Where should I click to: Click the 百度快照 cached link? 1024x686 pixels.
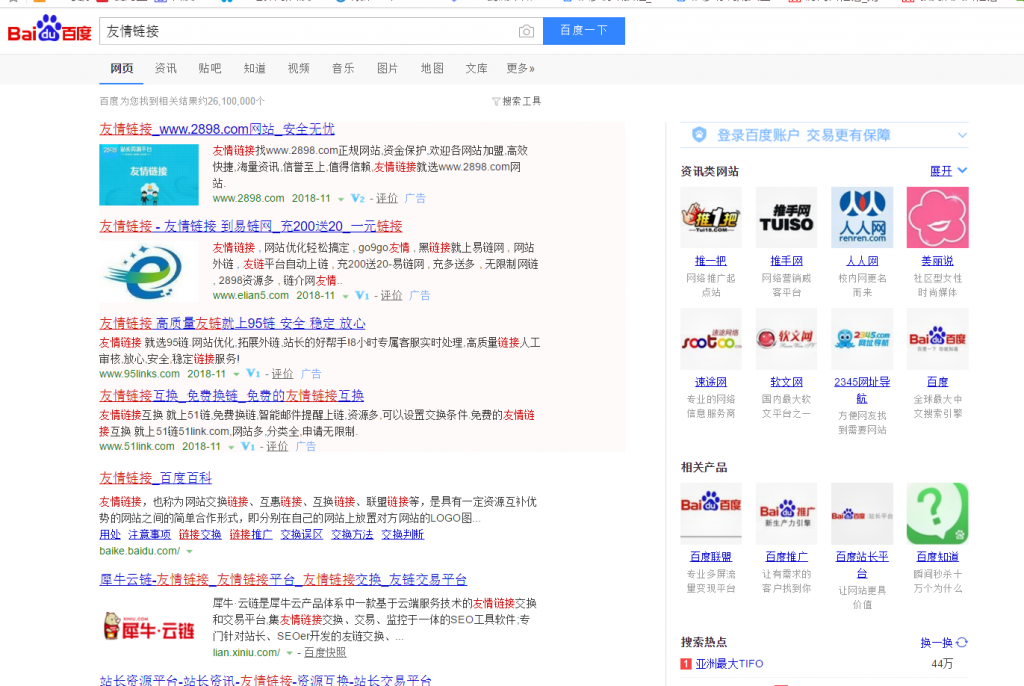point(325,653)
